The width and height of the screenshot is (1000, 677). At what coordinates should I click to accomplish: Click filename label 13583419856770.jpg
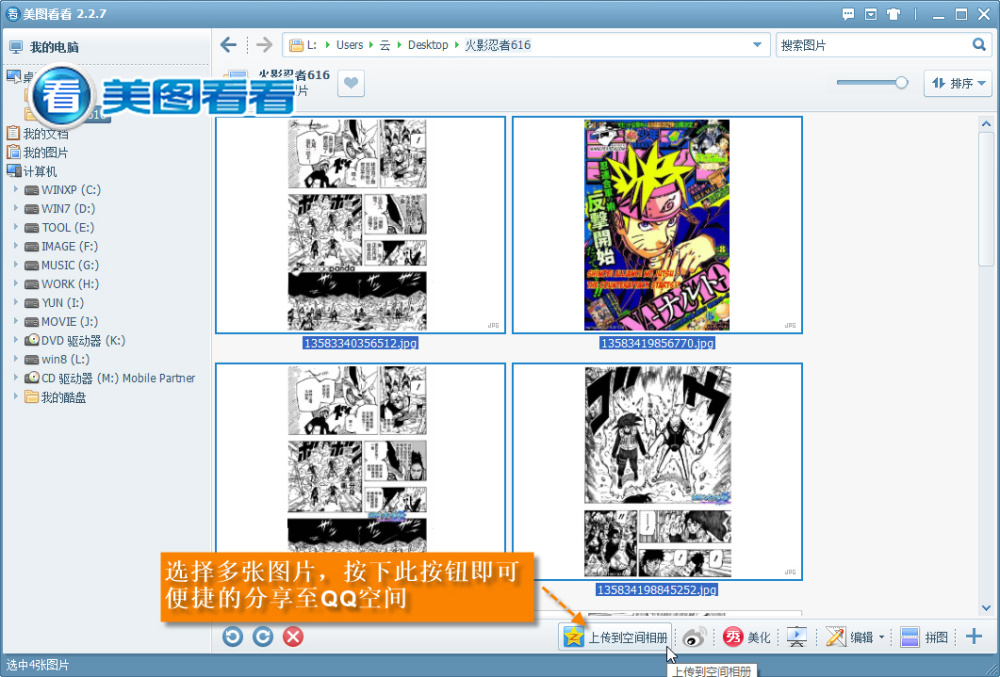658,343
